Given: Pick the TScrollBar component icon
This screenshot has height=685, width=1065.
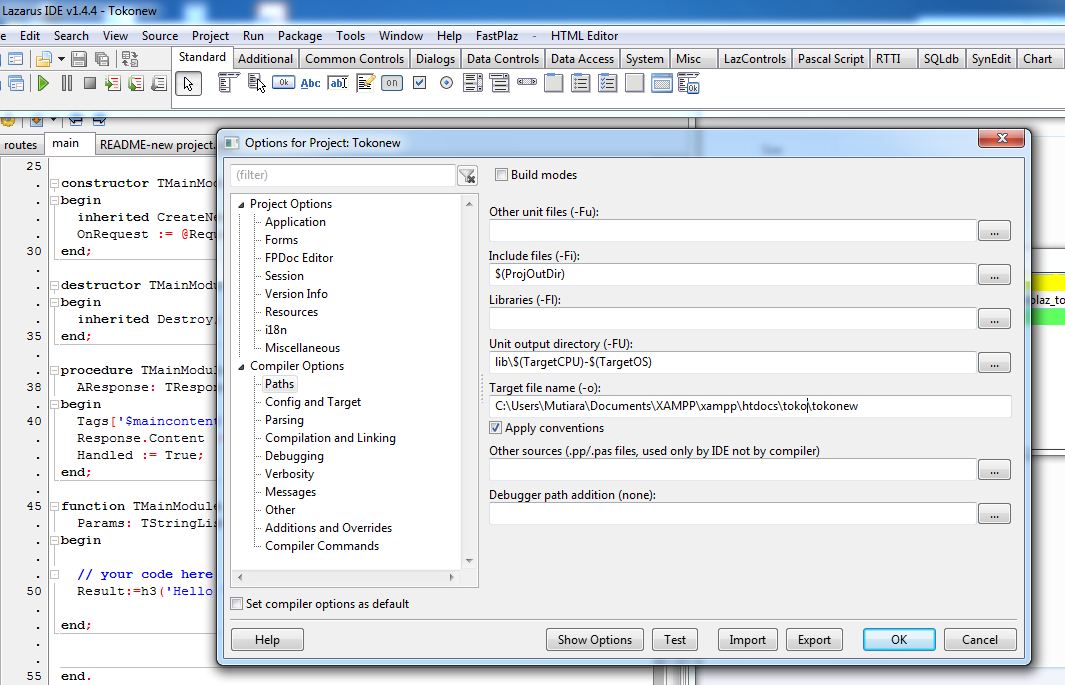Looking at the screenshot, I should [526, 82].
